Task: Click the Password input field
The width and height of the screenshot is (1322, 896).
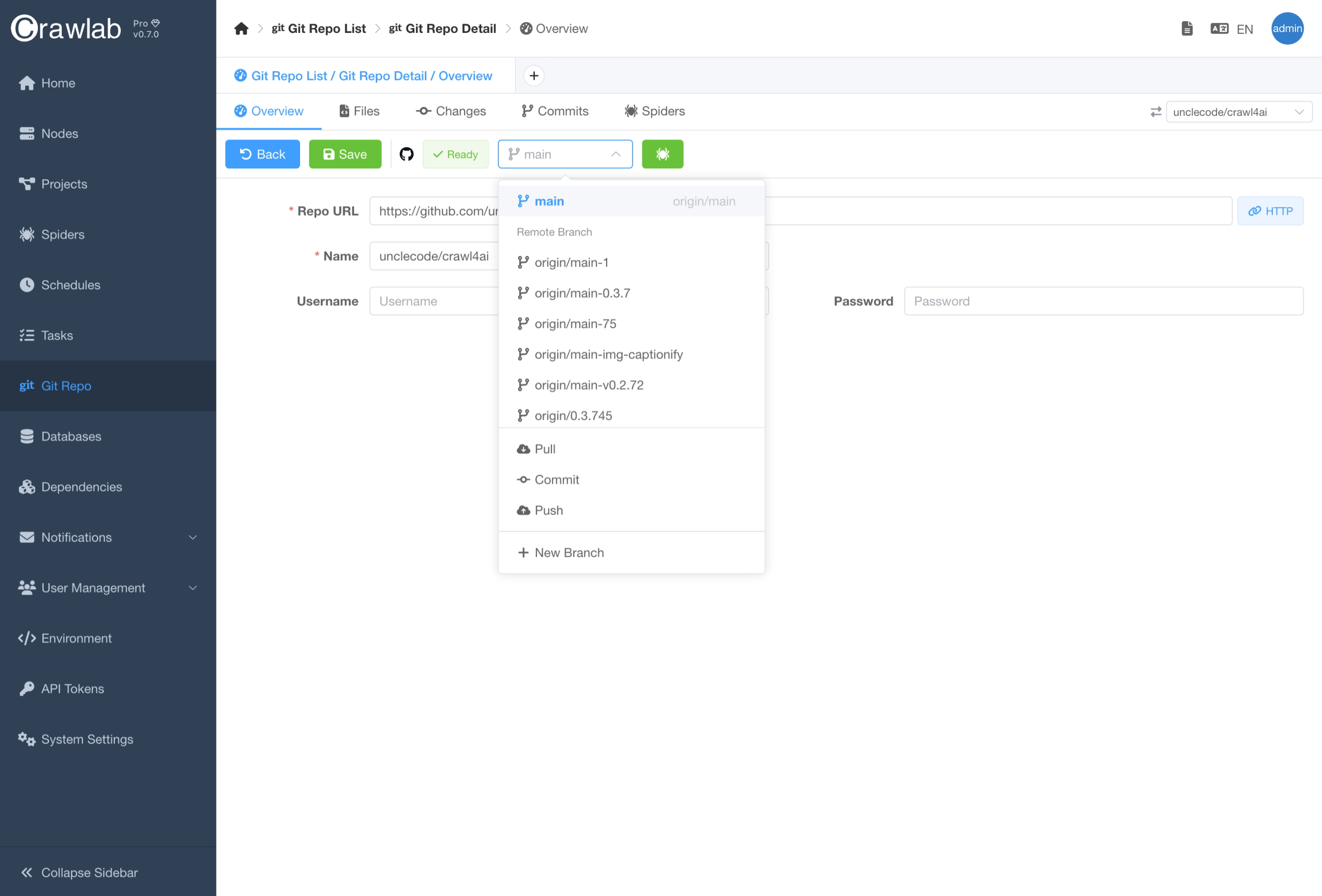Action: coord(1103,301)
